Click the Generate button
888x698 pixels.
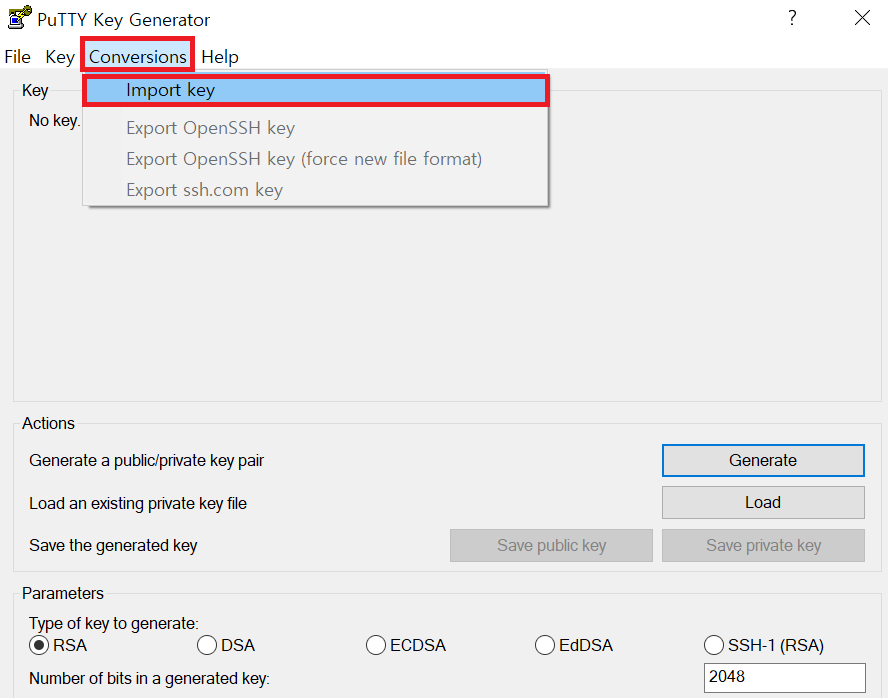point(763,460)
